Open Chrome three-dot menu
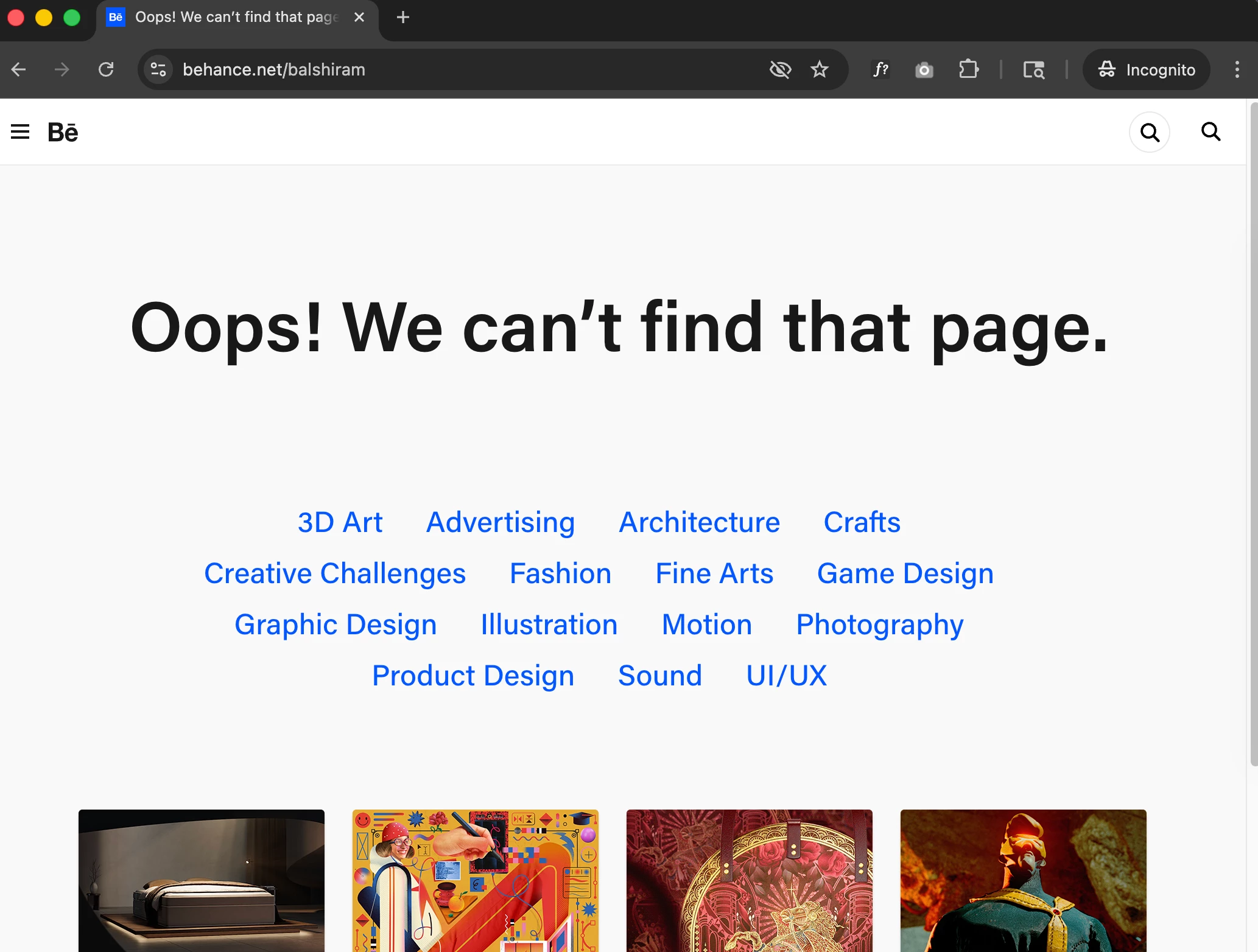This screenshot has height=952, width=1258. (x=1237, y=69)
